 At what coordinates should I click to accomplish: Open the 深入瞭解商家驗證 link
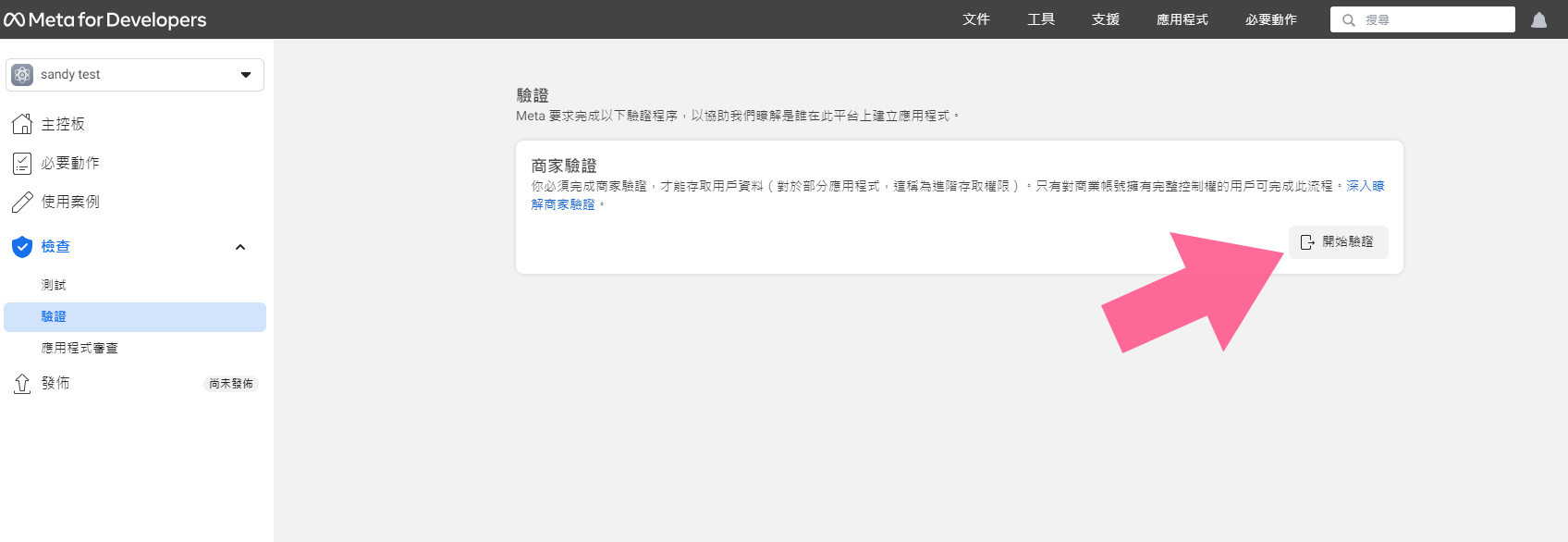pos(1365,186)
